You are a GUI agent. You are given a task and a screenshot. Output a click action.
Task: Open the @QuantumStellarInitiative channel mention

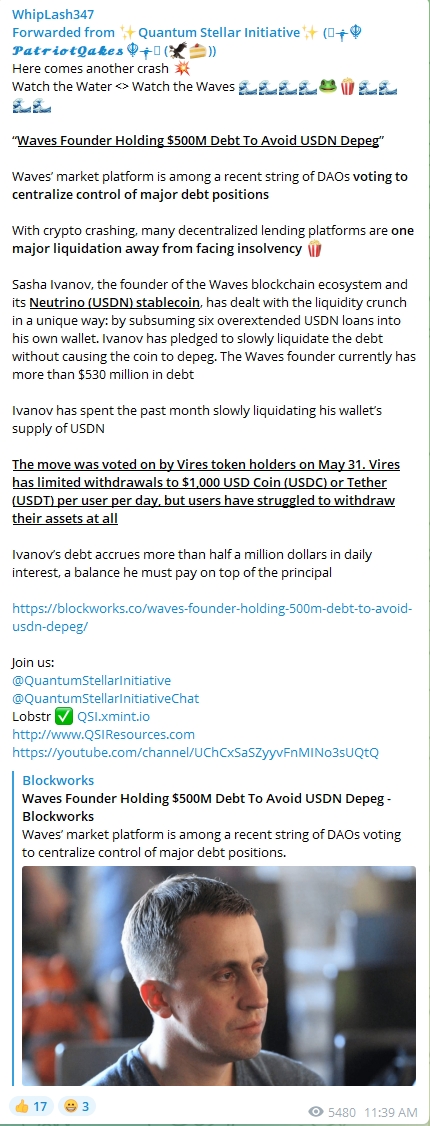click(x=91, y=679)
